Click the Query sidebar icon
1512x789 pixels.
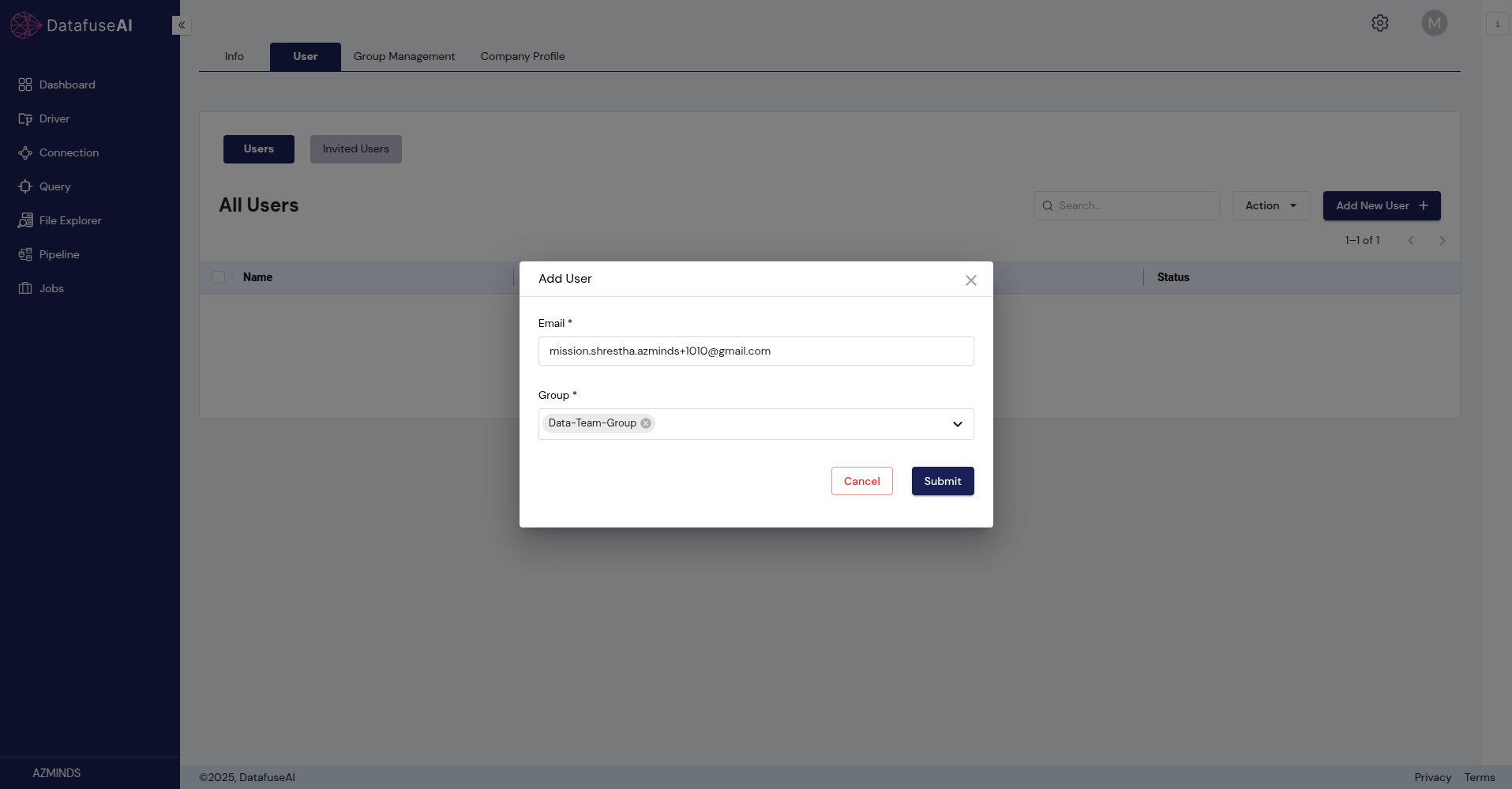click(25, 186)
